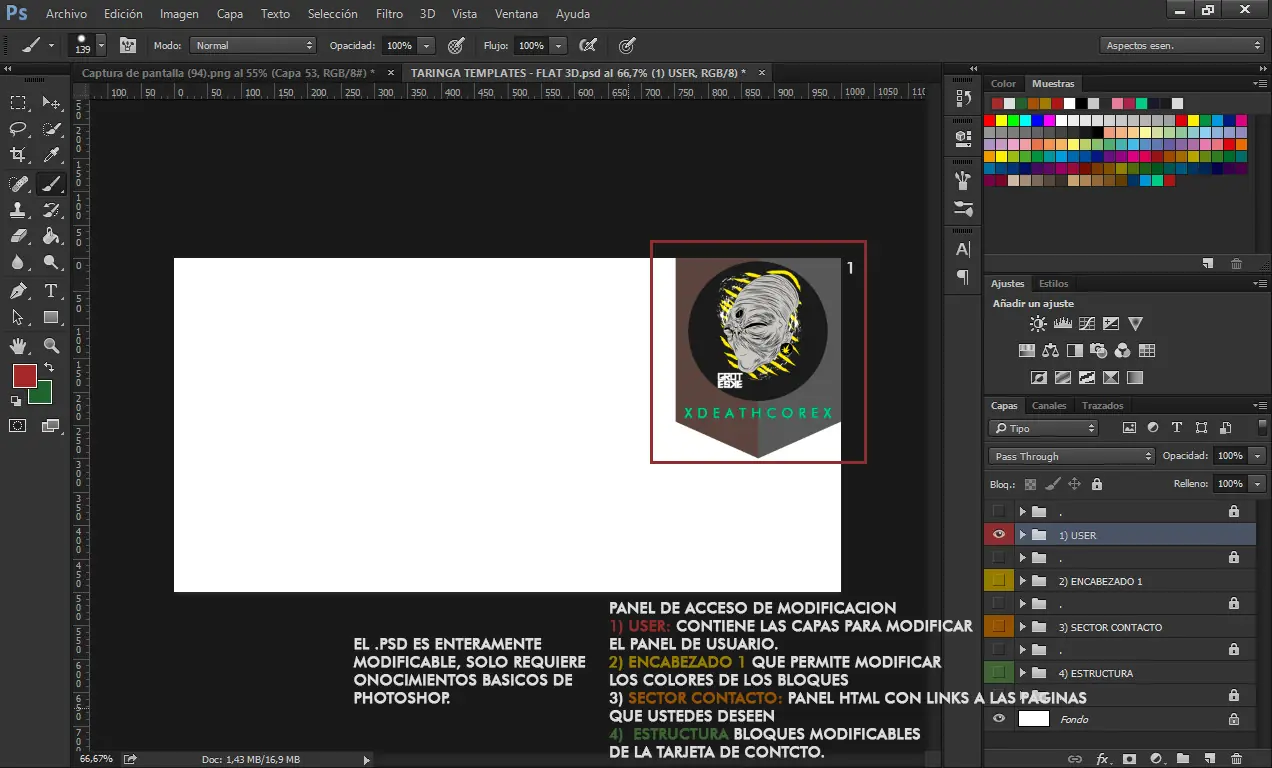
Task: Select the Clone Stamp tool
Action: pyautogui.click(x=18, y=210)
